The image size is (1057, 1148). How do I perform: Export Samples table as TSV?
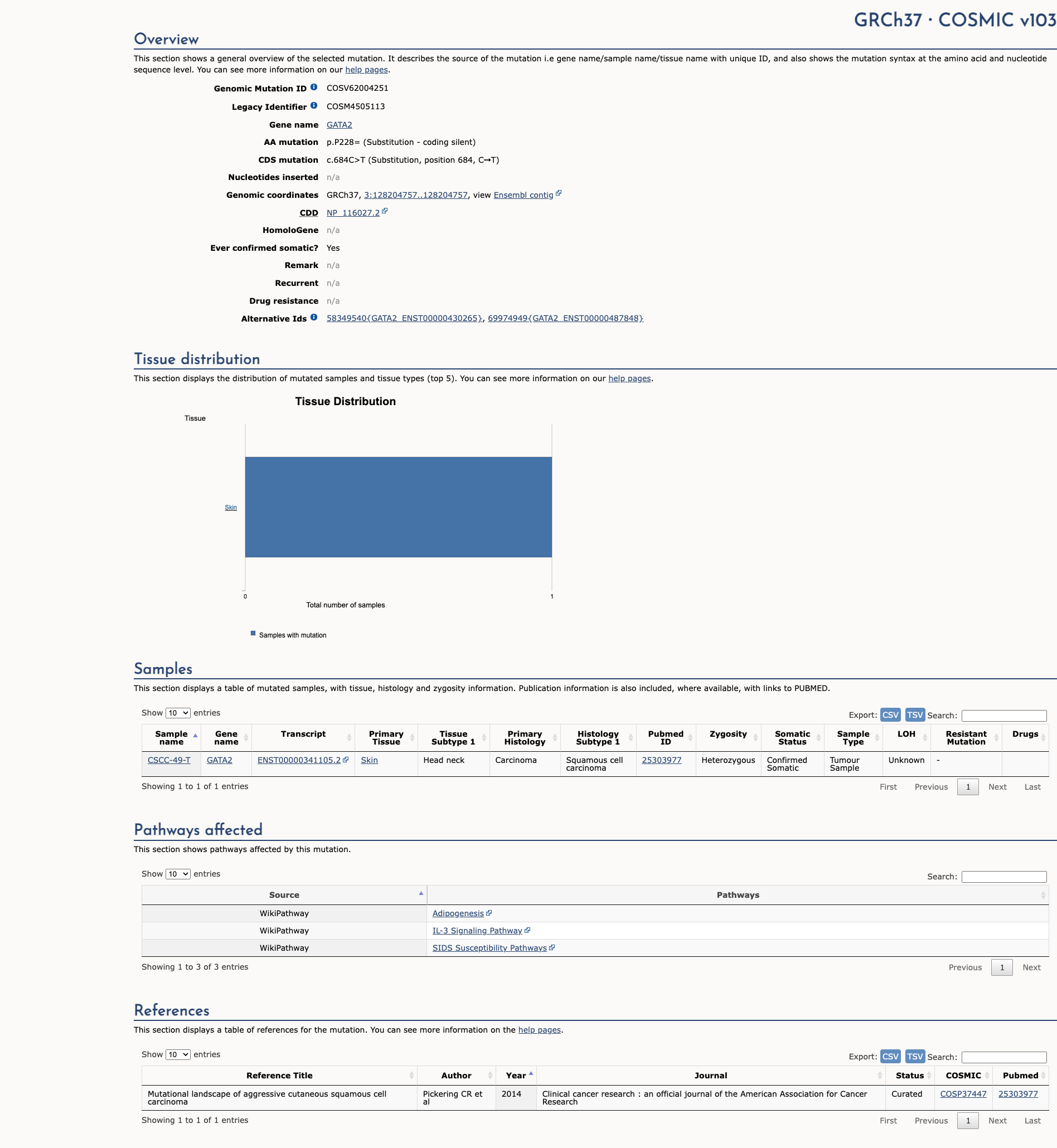coord(915,714)
